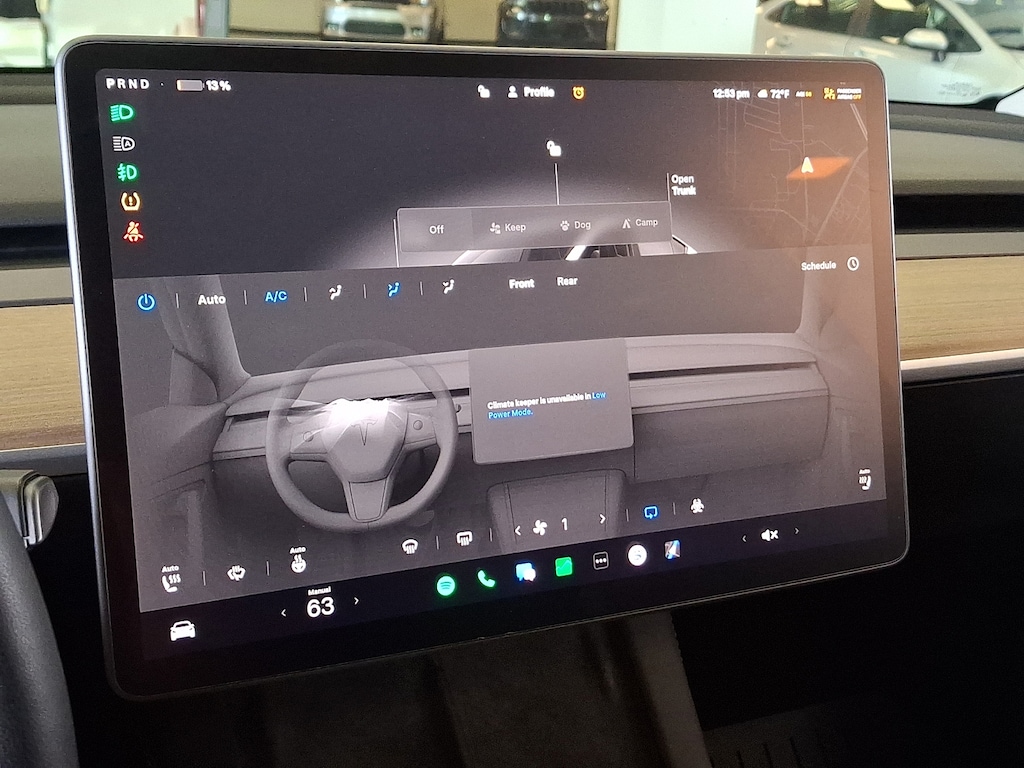Screen dimensions: 1024x768
Task: Enable Auto climate mode
Action: tap(212, 300)
